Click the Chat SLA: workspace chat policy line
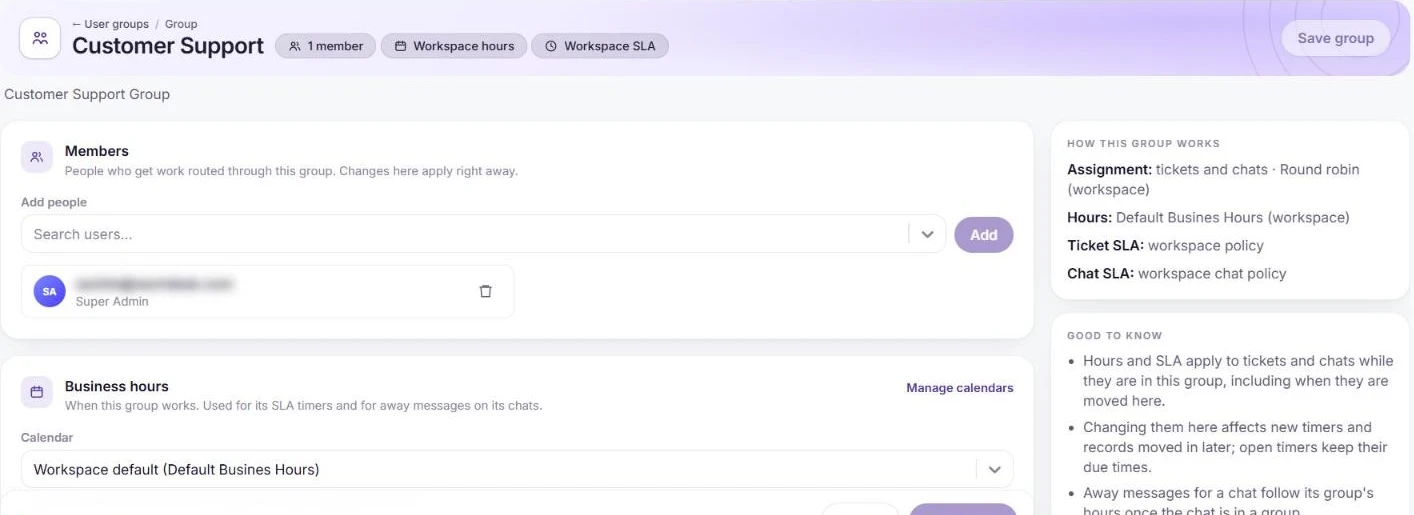 point(1176,273)
